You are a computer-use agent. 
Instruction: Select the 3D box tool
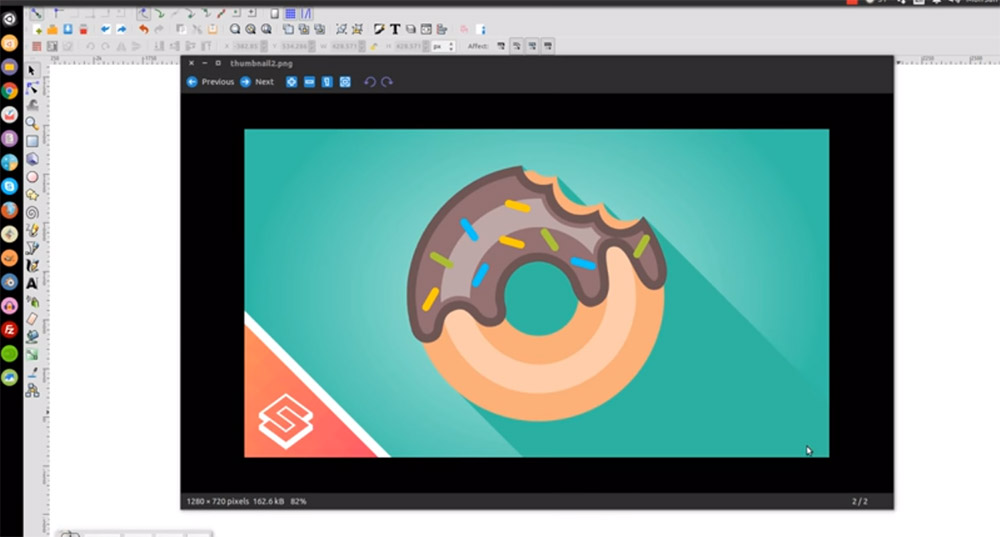32,159
